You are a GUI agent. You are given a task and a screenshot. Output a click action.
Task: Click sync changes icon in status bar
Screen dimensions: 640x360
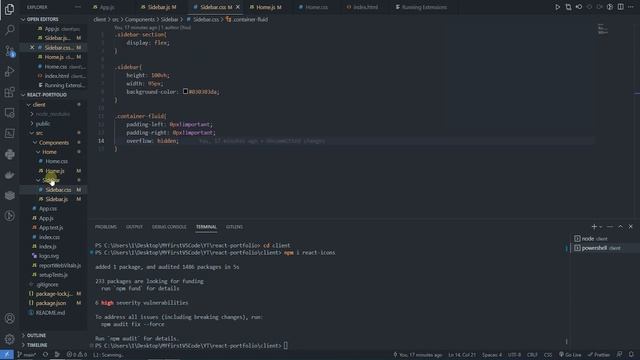tap(45, 355)
